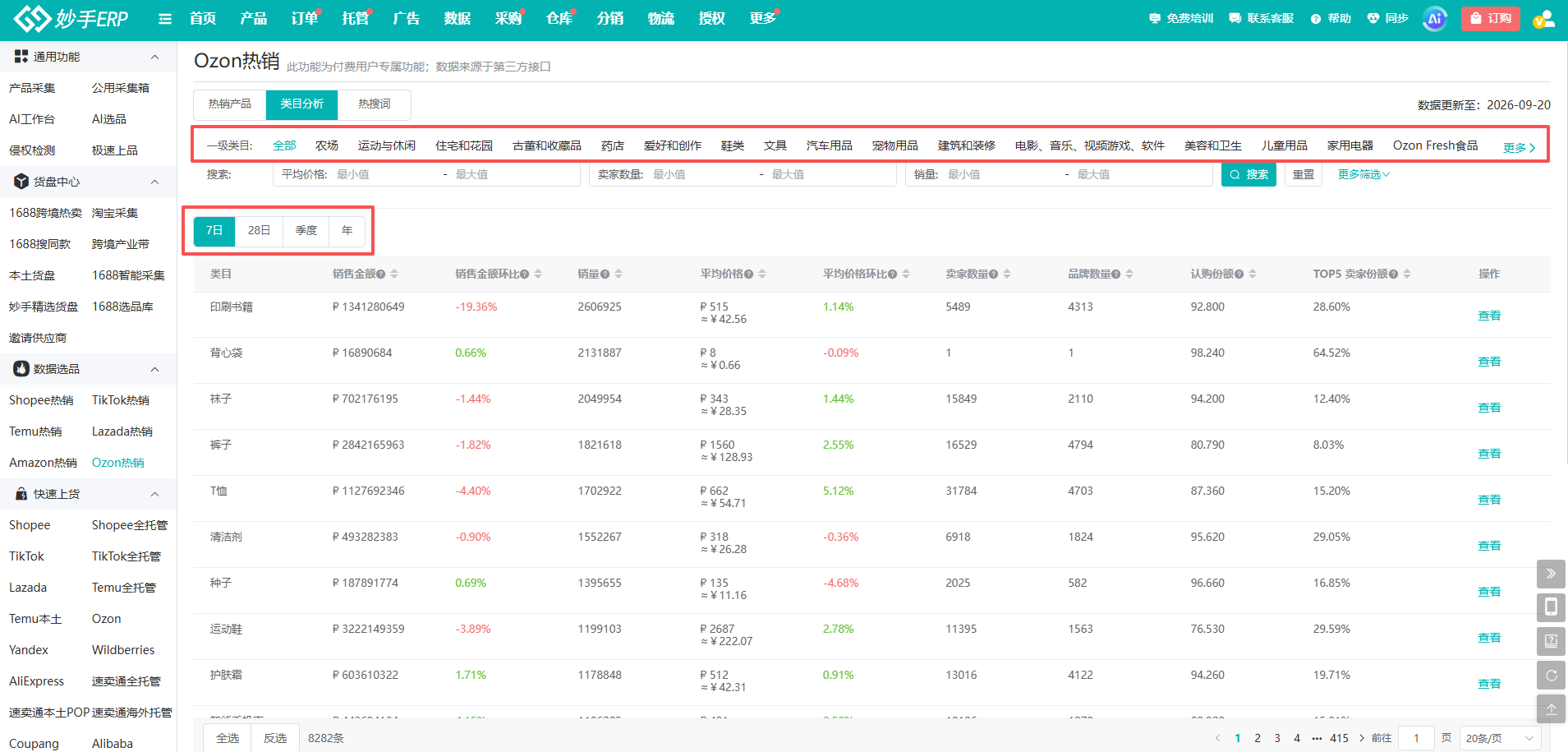Screen dimensions: 1568x752
Task: Open the 物流 top menu
Action: pos(661,18)
